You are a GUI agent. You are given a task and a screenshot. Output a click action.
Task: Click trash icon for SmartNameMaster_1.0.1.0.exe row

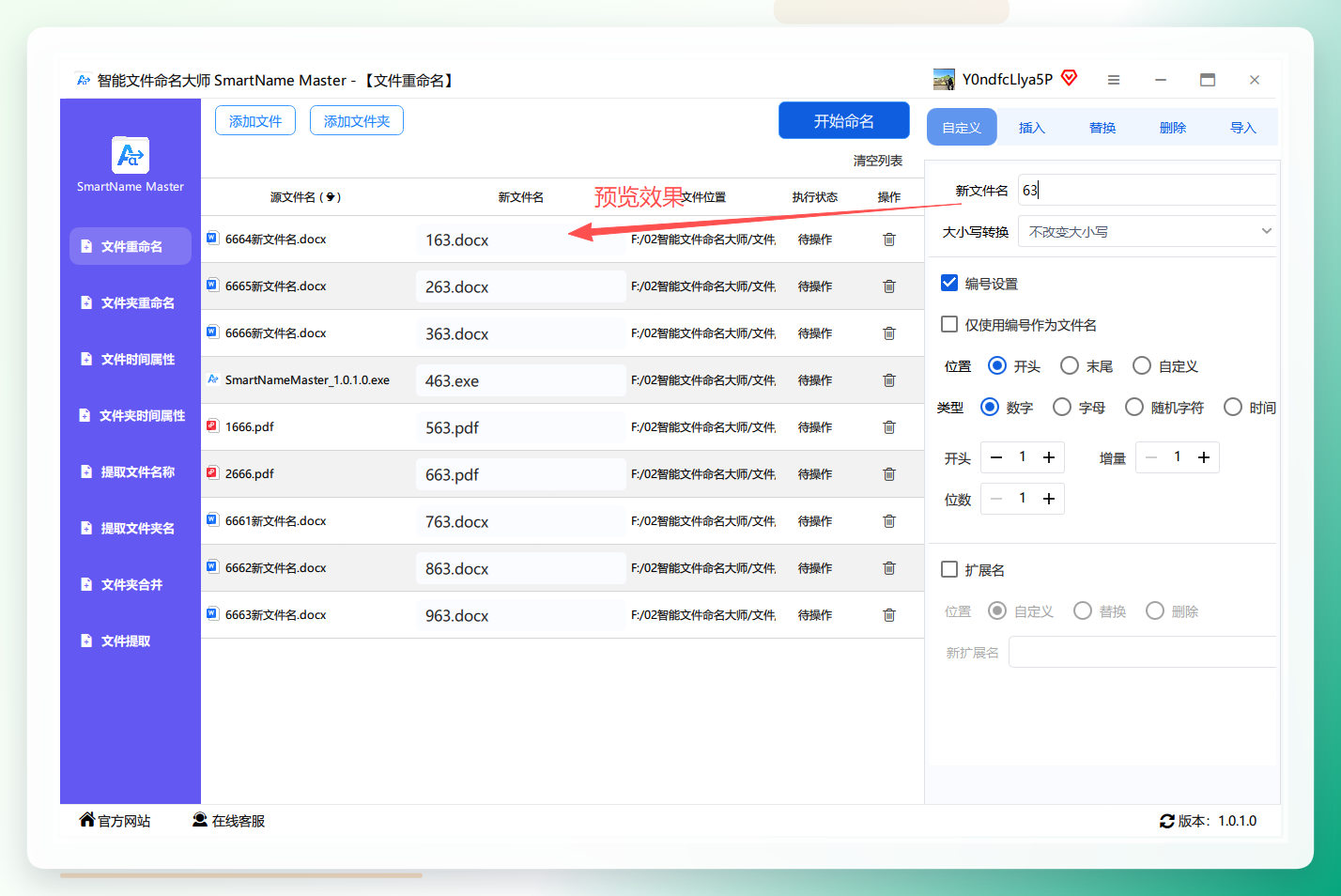tap(888, 380)
